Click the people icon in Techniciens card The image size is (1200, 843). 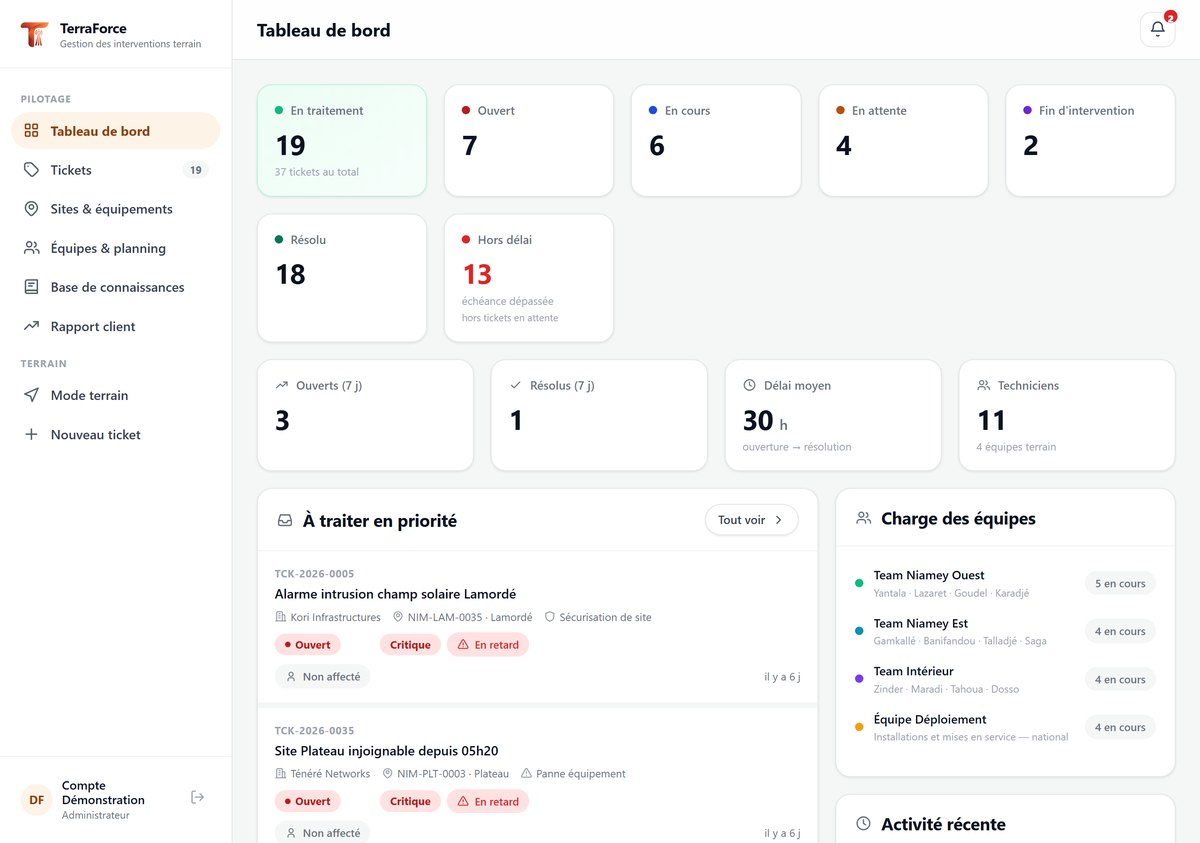[x=983, y=385]
